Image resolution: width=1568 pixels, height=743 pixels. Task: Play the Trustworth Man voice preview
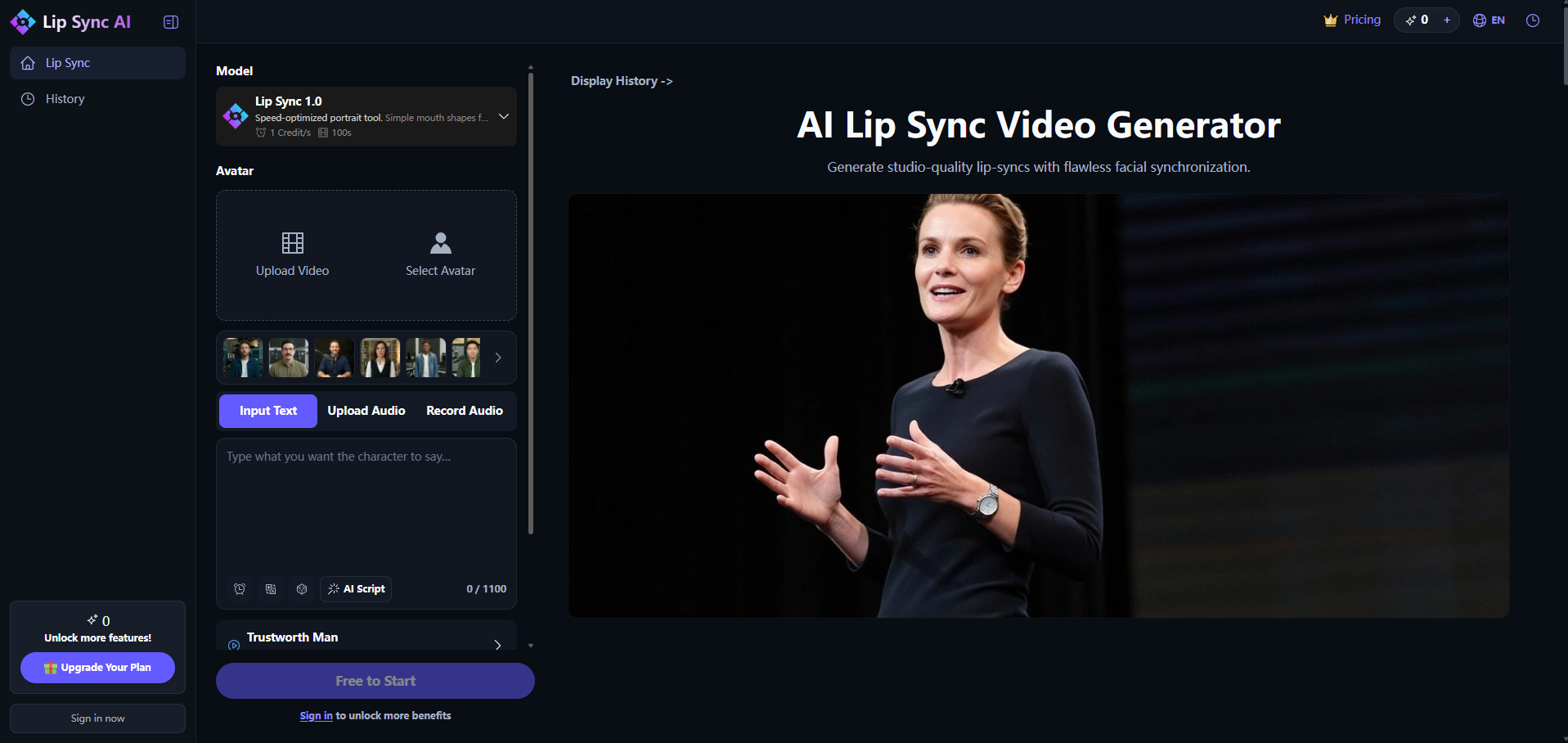click(x=234, y=645)
